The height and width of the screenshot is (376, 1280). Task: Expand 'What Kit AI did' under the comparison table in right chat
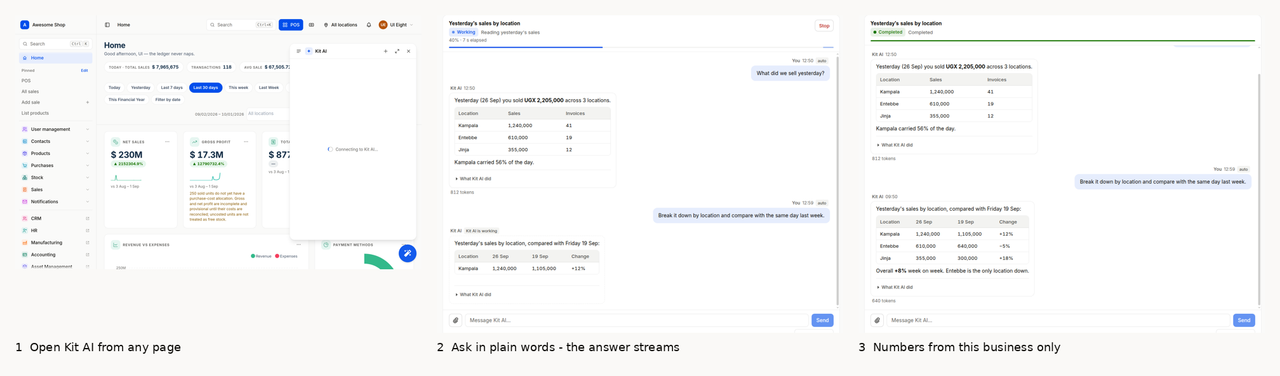(895, 287)
